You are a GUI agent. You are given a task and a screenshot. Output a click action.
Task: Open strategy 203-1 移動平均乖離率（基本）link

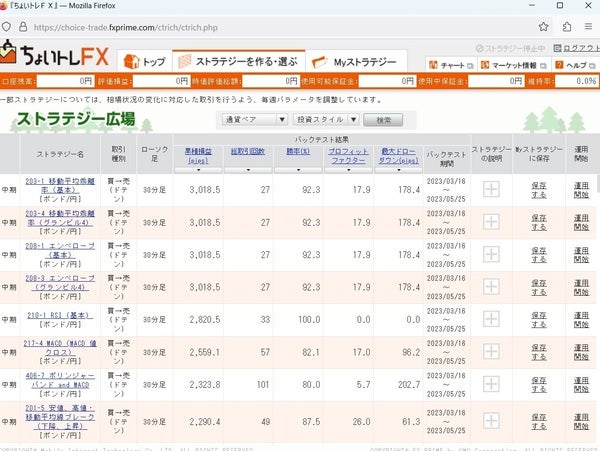60,186
